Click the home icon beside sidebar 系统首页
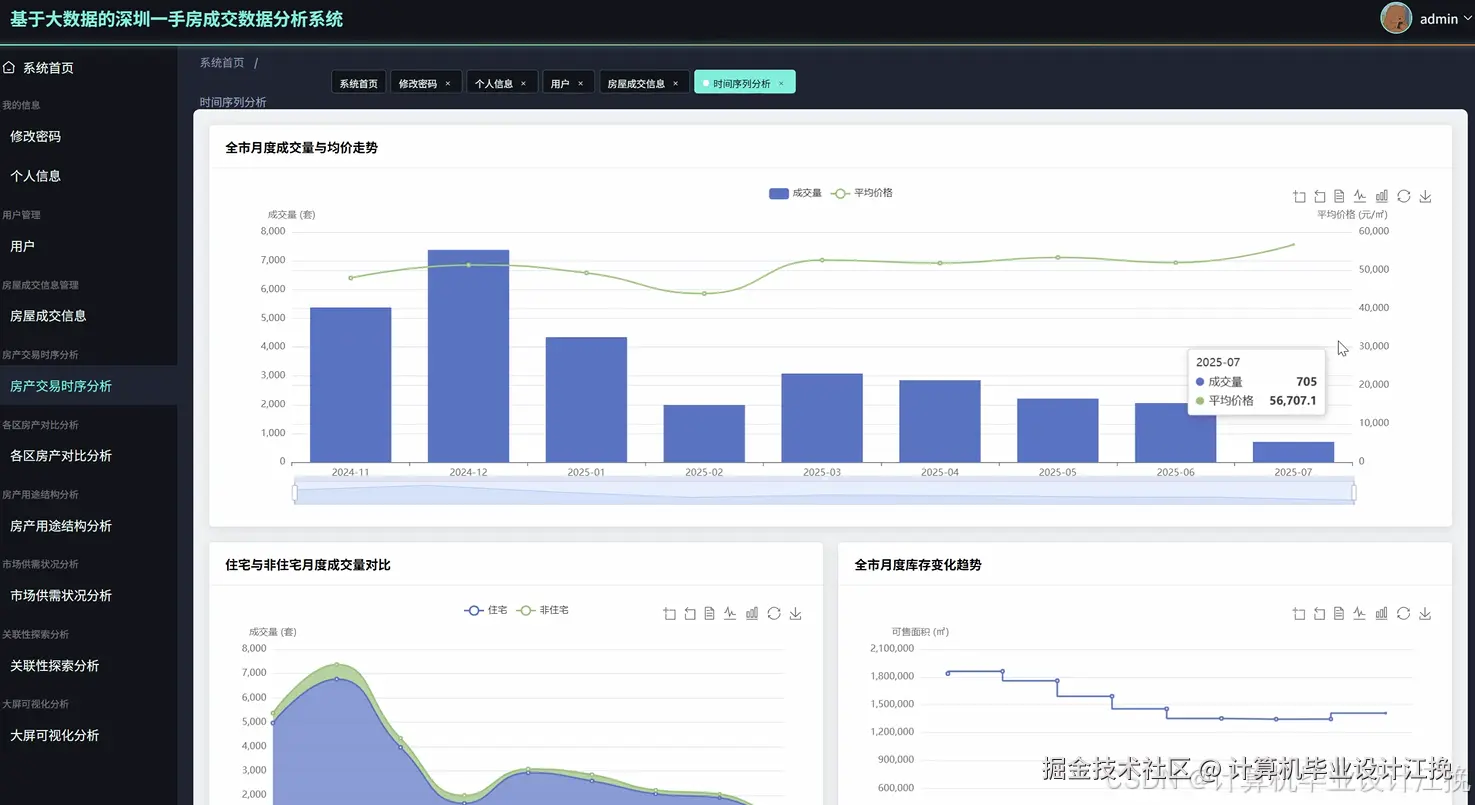1475x805 pixels. [9, 68]
